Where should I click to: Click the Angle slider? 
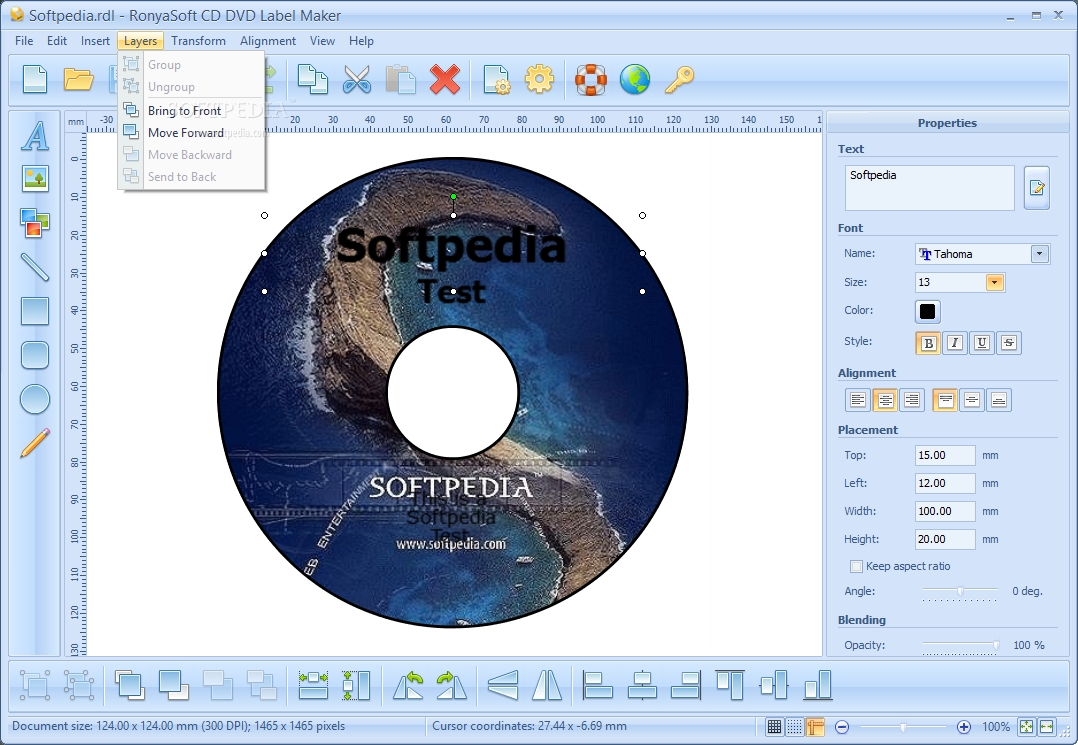tap(960, 591)
